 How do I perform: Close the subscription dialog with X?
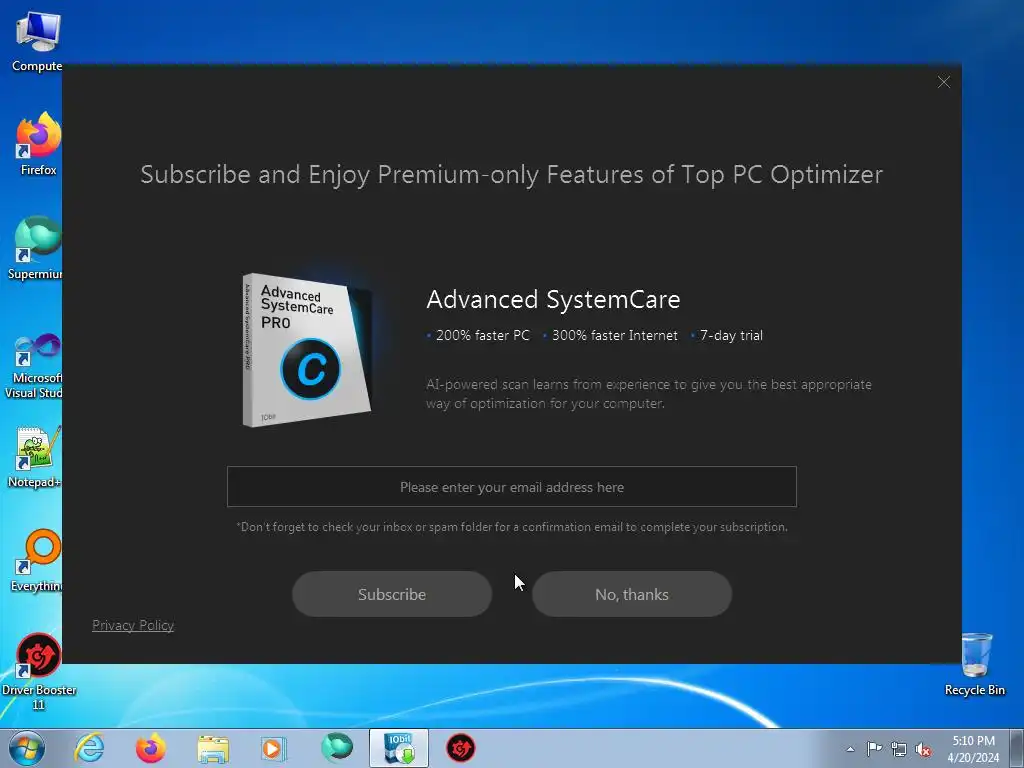click(x=944, y=82)
